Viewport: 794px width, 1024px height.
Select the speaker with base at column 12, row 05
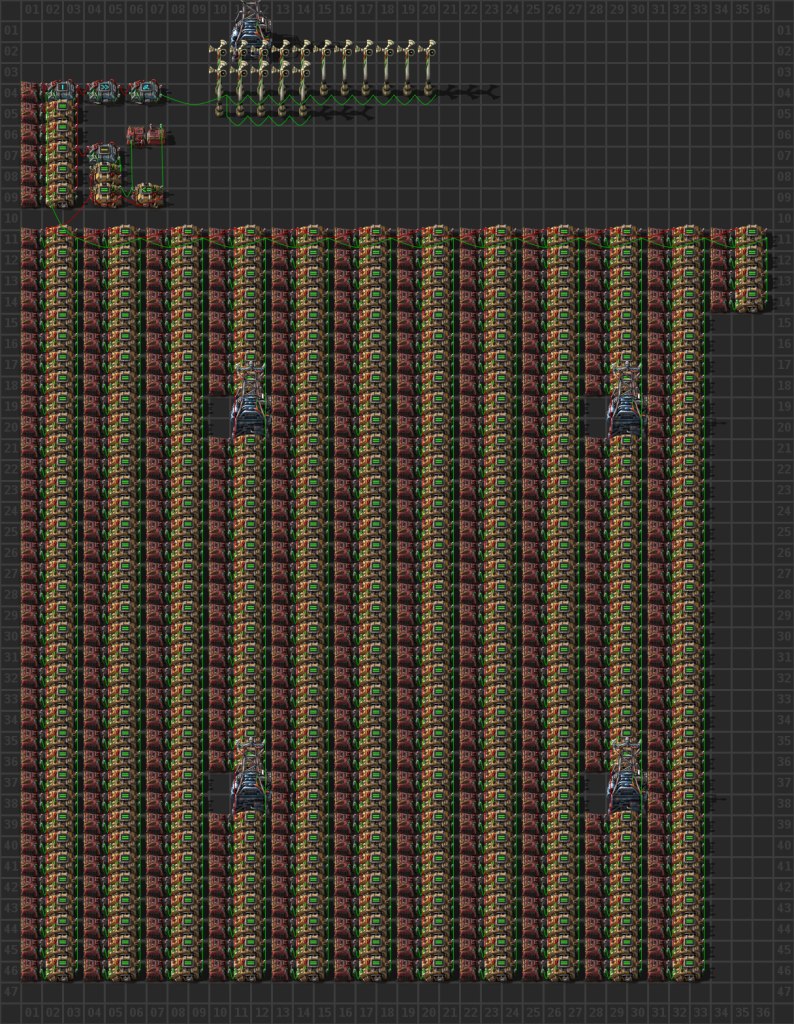pos(261,89)
